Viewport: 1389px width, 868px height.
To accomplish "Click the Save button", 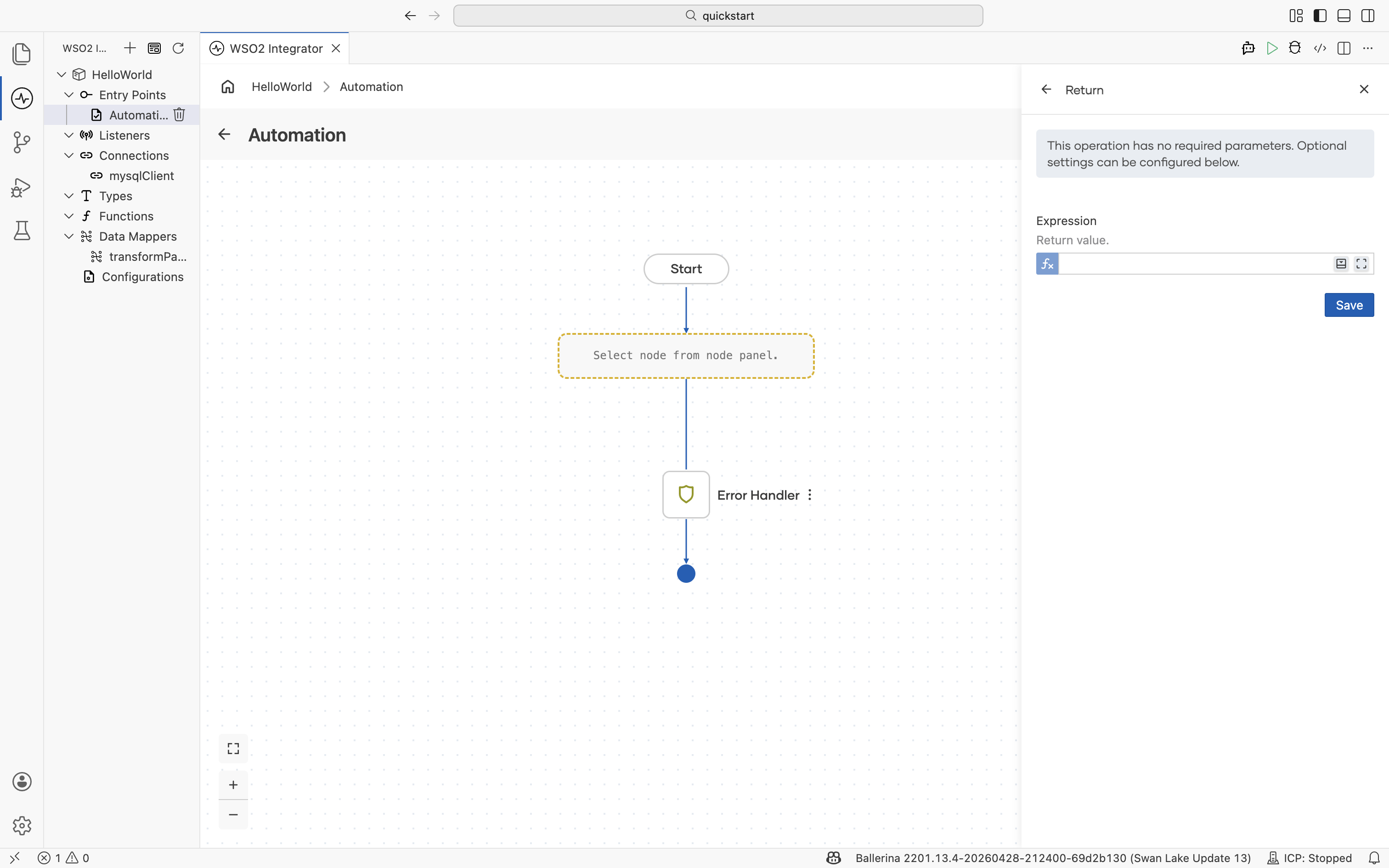I will [1349, 305].
